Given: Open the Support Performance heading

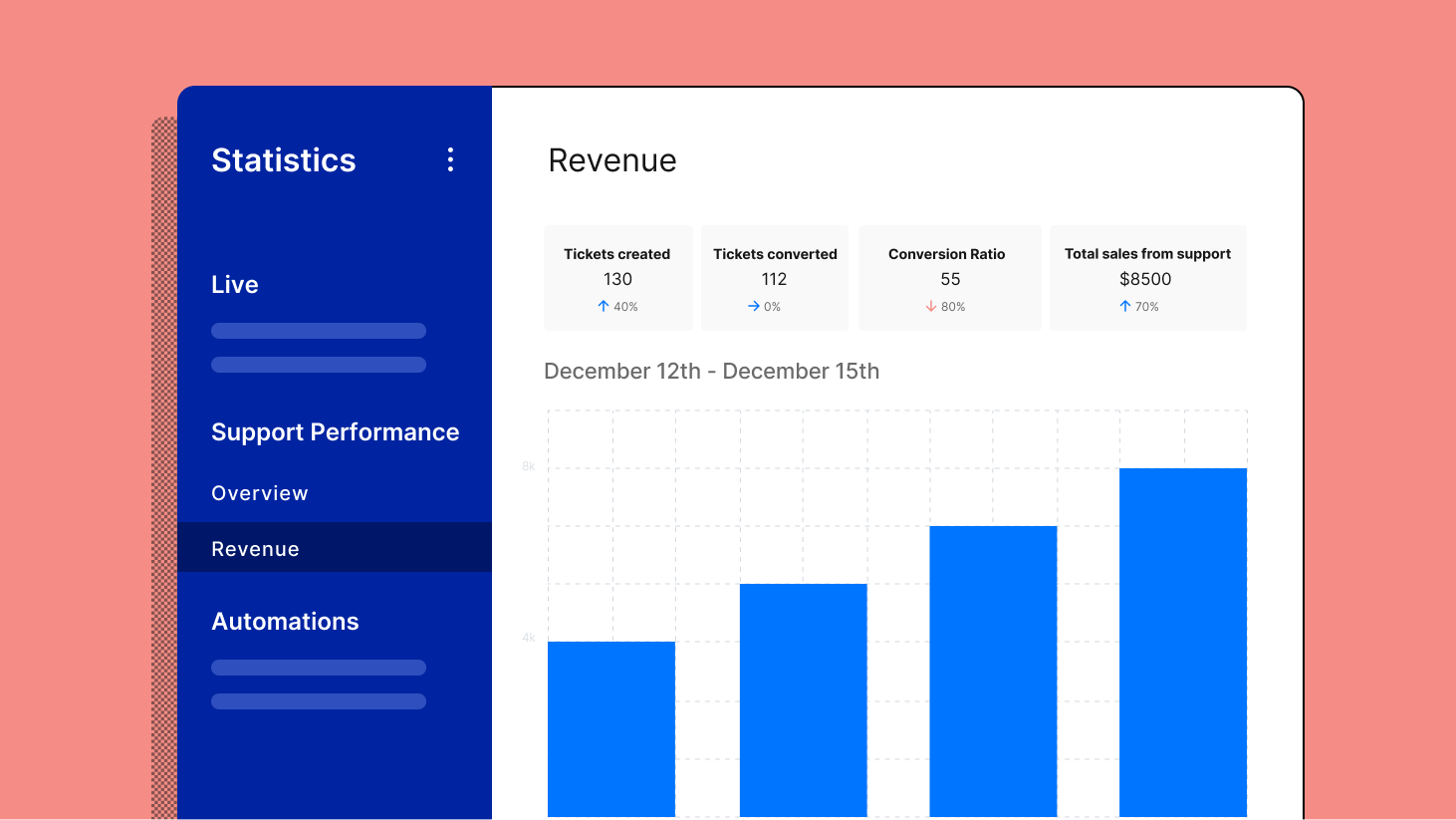Looking at the screenshot, I should point(336,432).
